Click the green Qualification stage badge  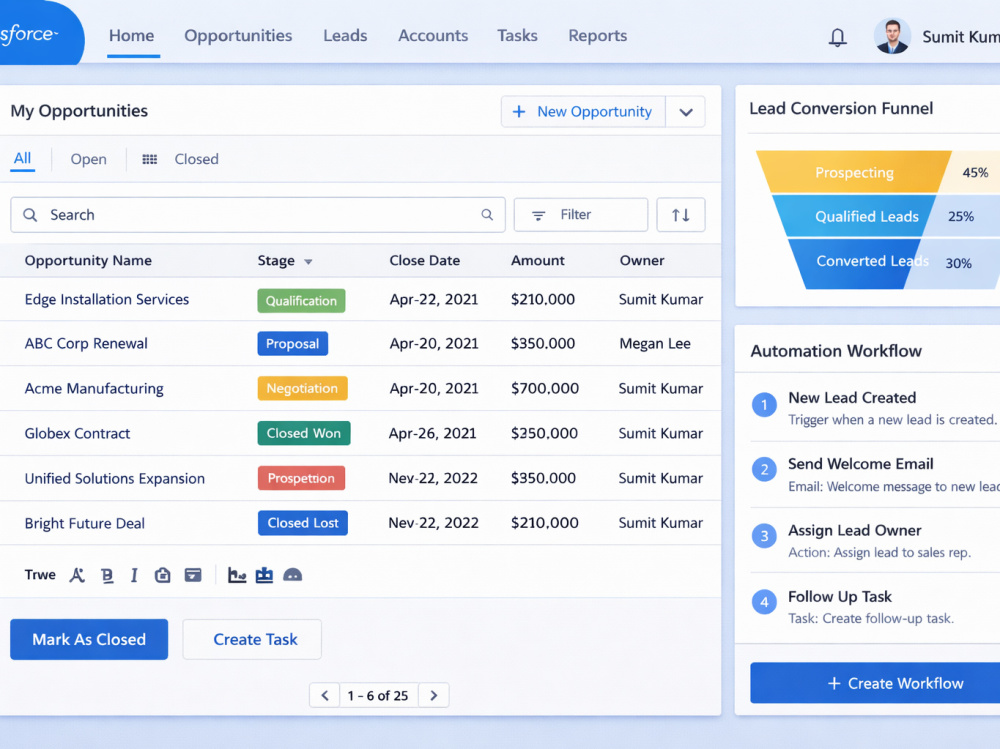tap(301, 300)
